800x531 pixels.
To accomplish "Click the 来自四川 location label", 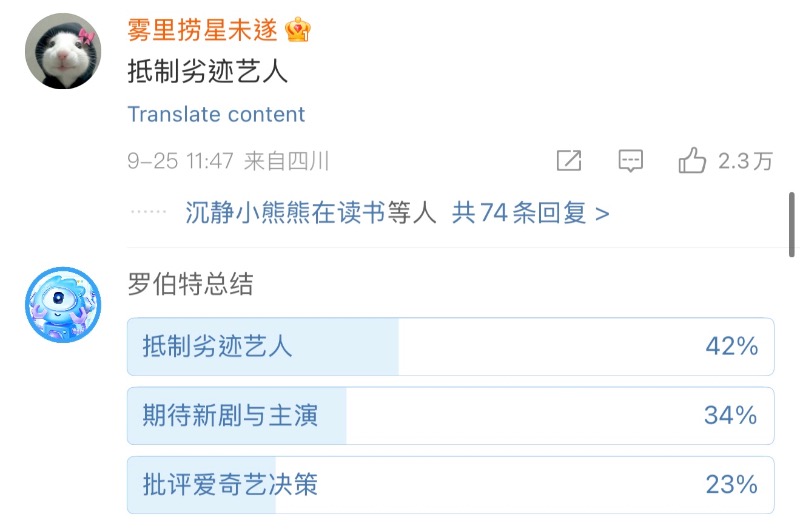I will click(x=286, y=161).
